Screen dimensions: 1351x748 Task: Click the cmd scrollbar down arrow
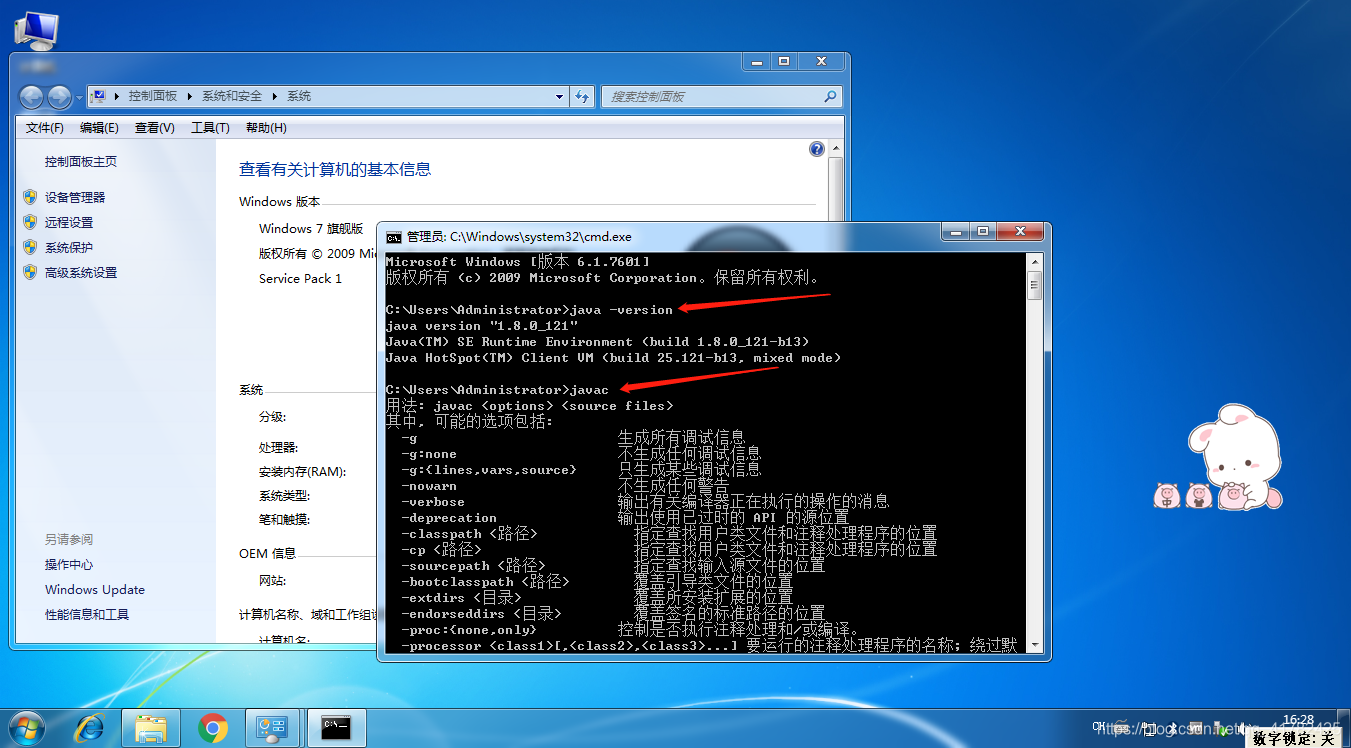point(1035,646)
